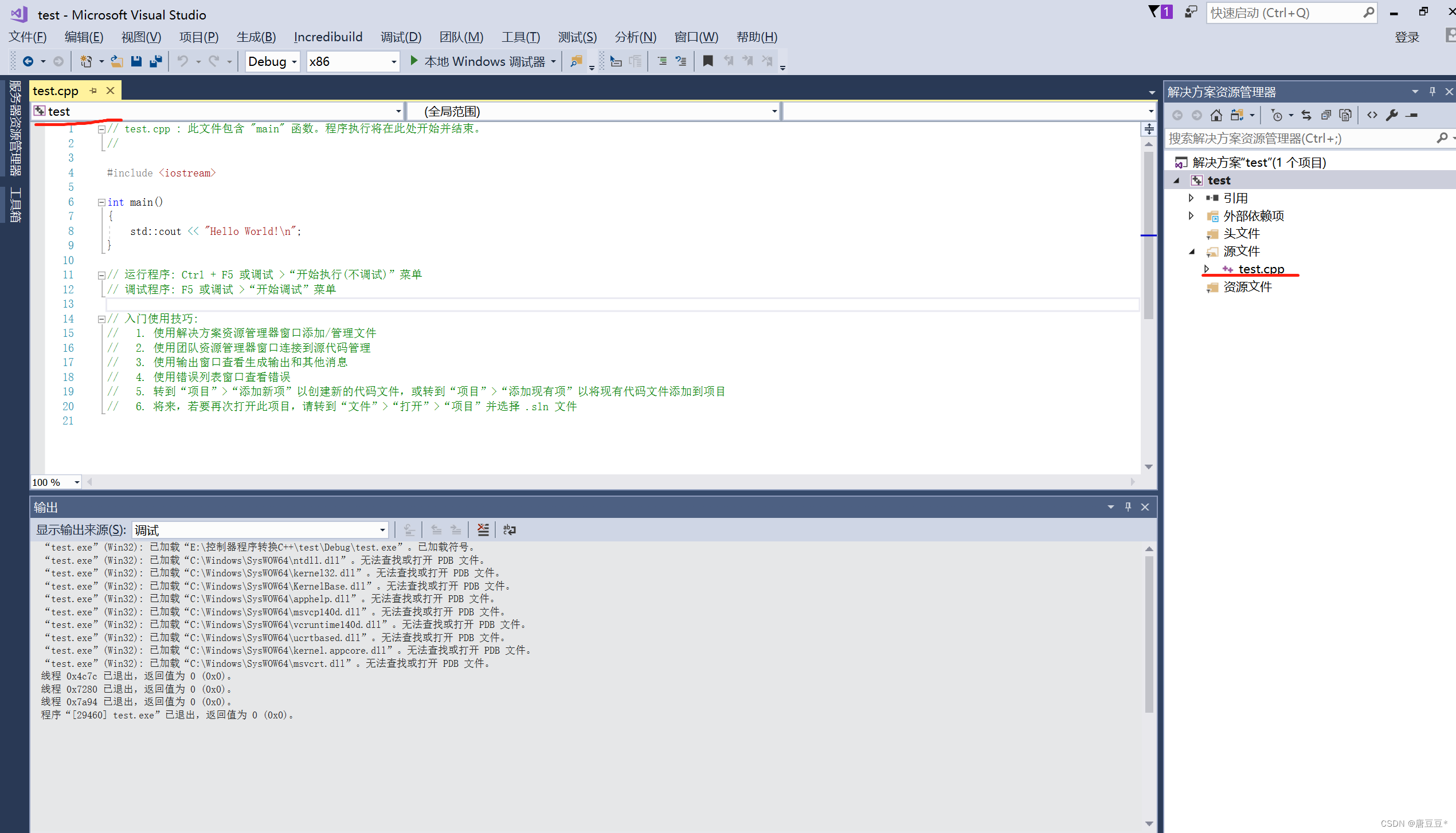Save all files using toolbar icon
Image resolution: width=1456 pixels, height=833 pixels.
pos(155,61)
